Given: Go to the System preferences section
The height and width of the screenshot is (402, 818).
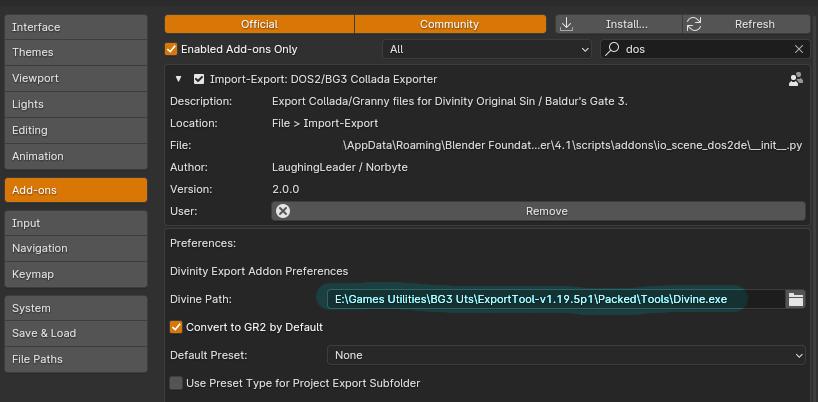Looking at the screenshot, I should click(76, 308).
